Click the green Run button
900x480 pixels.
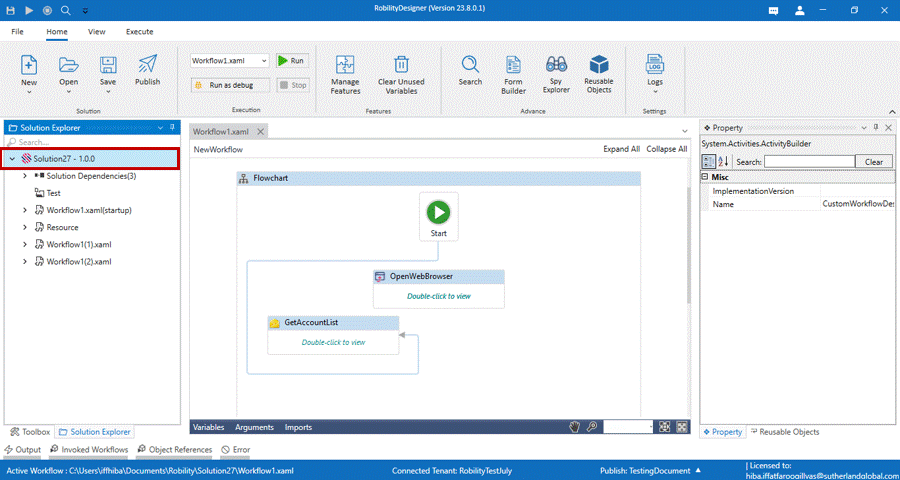click(x=291, y=61)
